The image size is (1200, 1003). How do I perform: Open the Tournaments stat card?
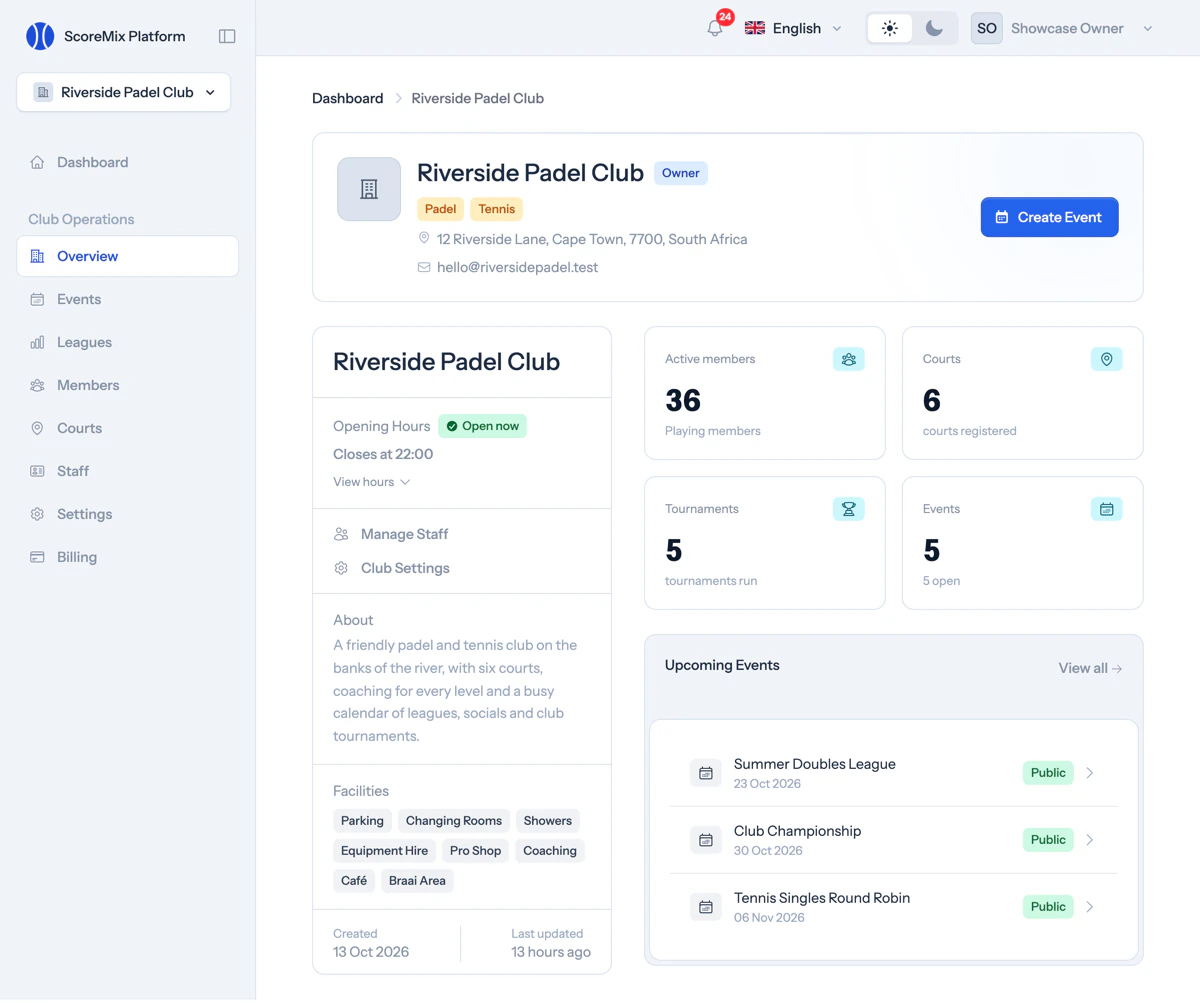[765, 543]
